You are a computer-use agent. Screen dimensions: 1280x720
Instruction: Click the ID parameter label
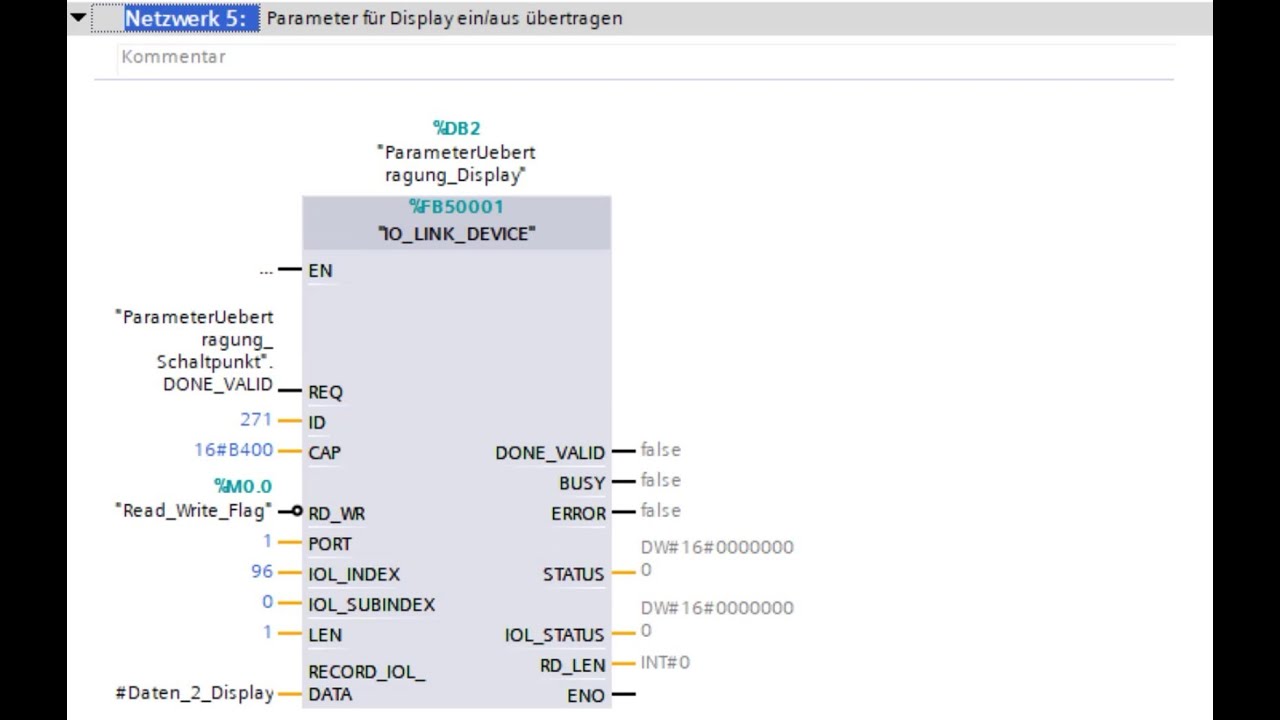[x=317, y=423]
